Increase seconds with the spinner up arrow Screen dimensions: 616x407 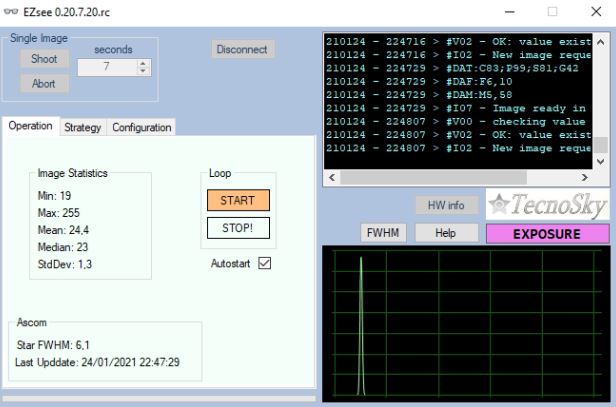[141, 63]
